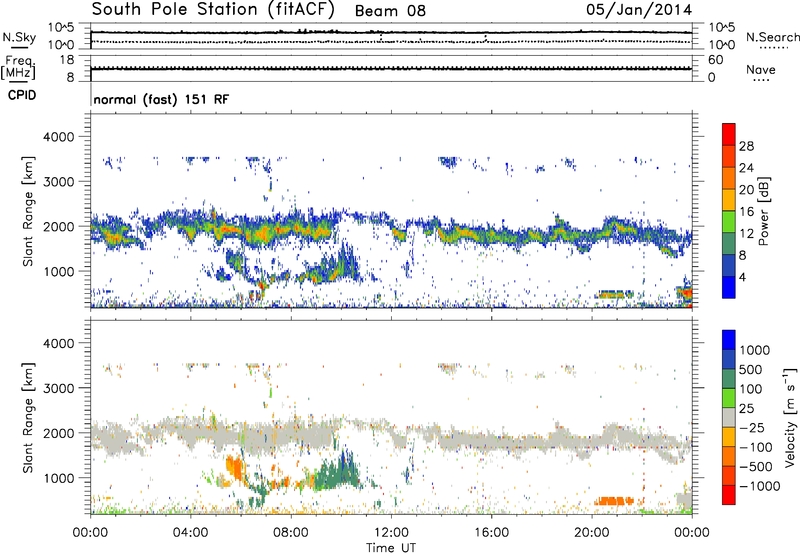Click the 16:00 time axis tick label
Image resolution: width=800 pixels, height=554 pixels.
pos(491,533)
